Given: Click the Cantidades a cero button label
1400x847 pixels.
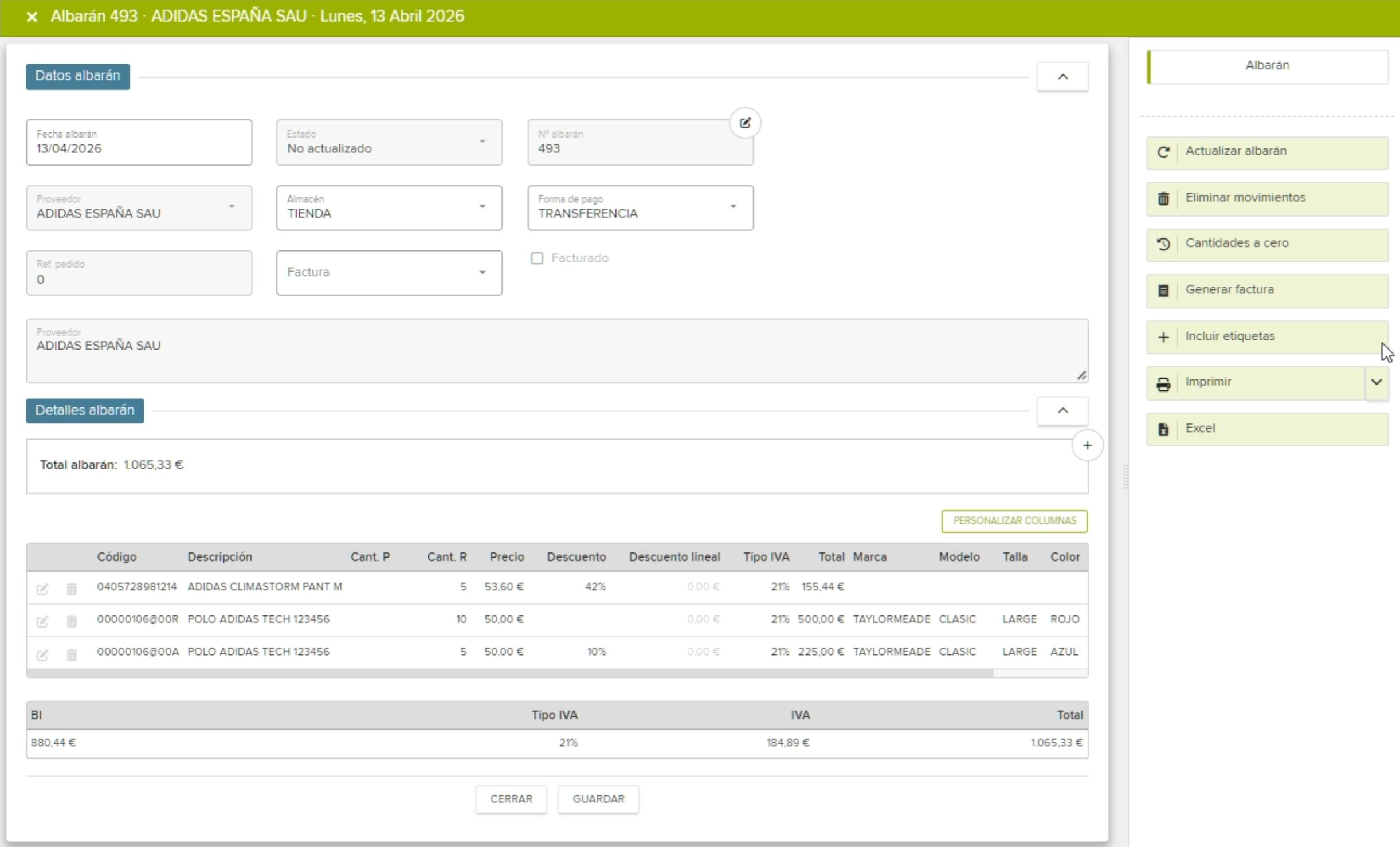Looking at the screenshot, I should point(1237,243).
